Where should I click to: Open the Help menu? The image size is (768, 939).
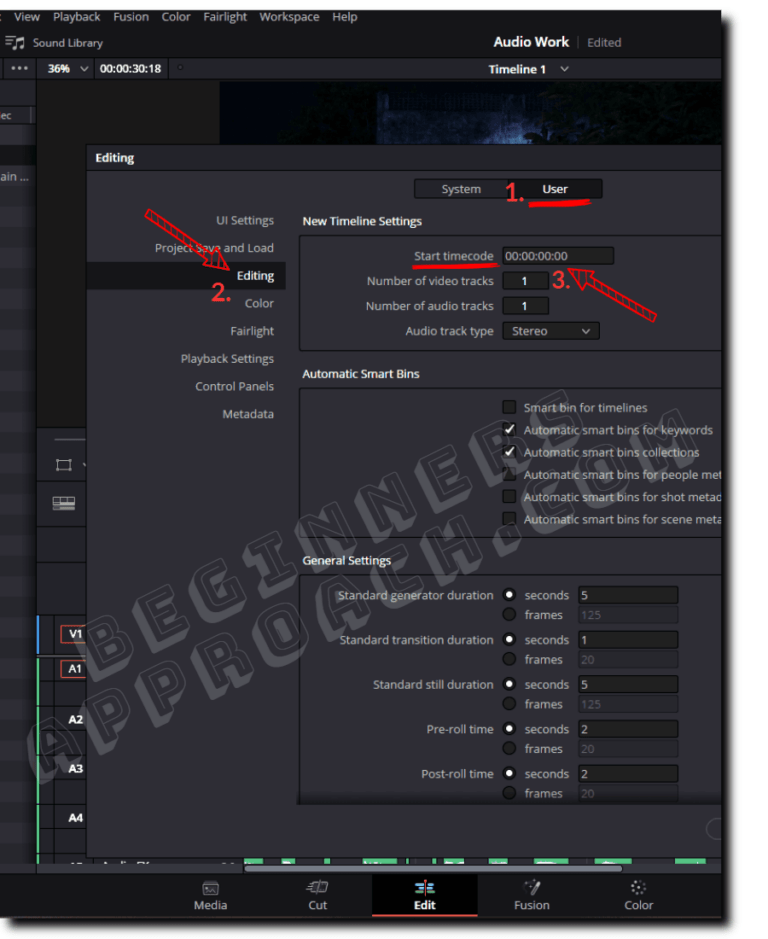tap(344, 17)
